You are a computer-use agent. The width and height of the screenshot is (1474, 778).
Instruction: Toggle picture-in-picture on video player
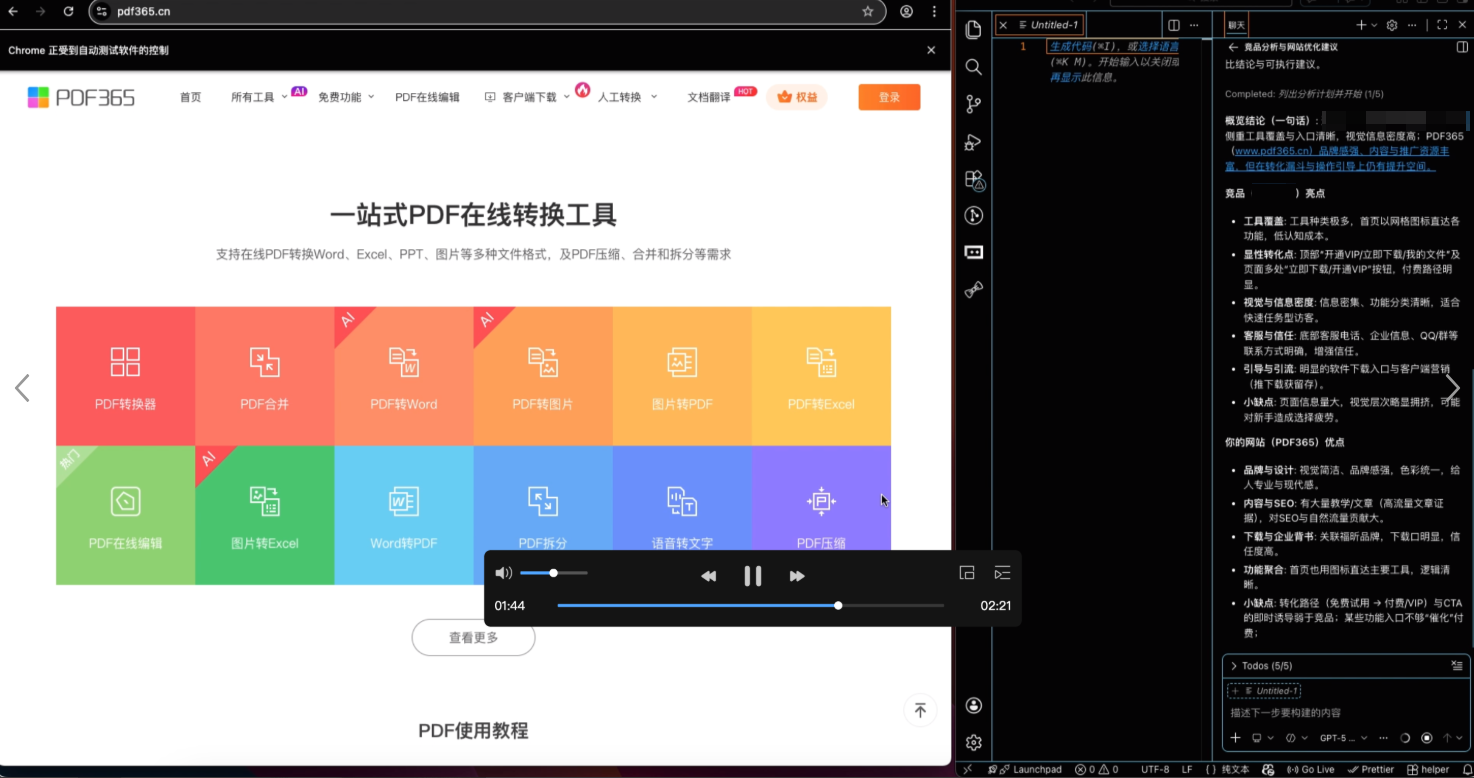(967, 573)
